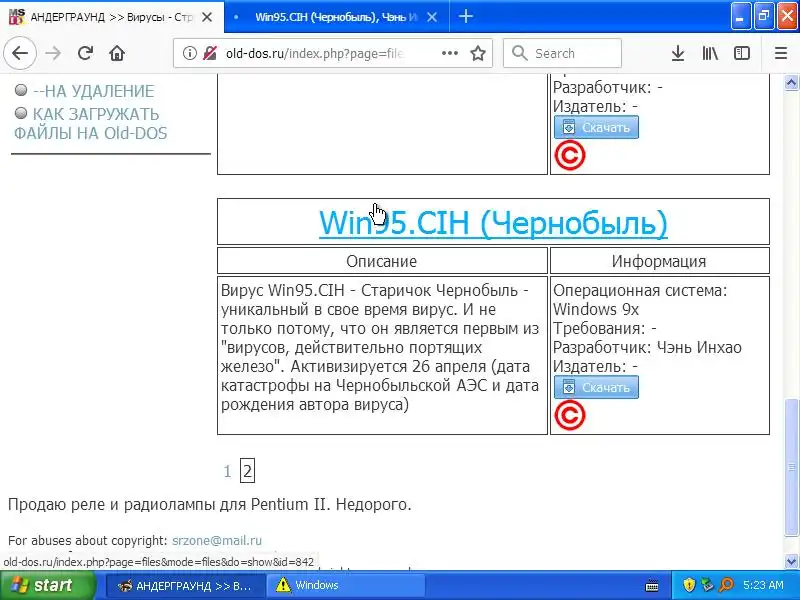Open a new browser tab

[465, 16]
